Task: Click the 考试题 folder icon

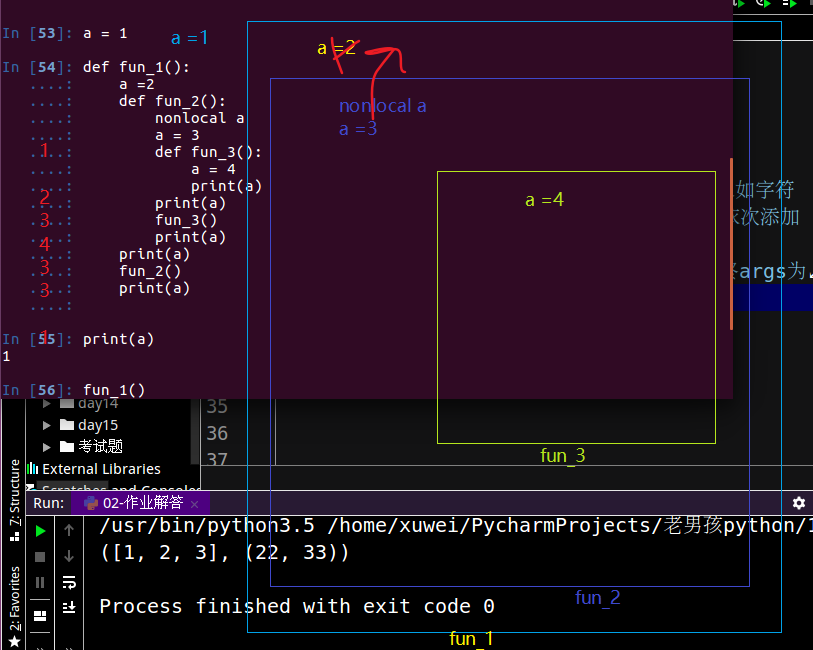Action: (67, 446)
